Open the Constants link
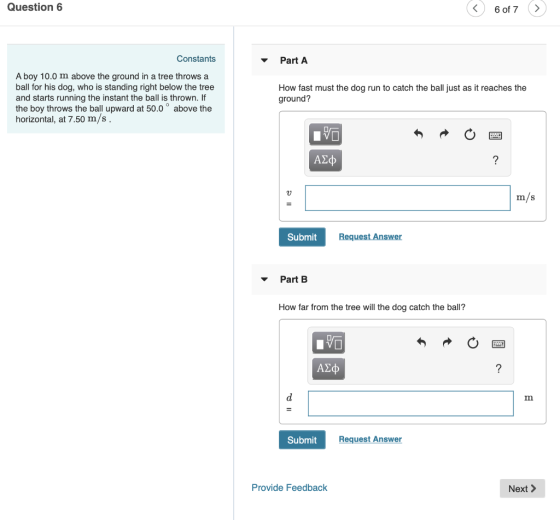The image size is (560, 520). pyautogui.click(x=196, y=59)
